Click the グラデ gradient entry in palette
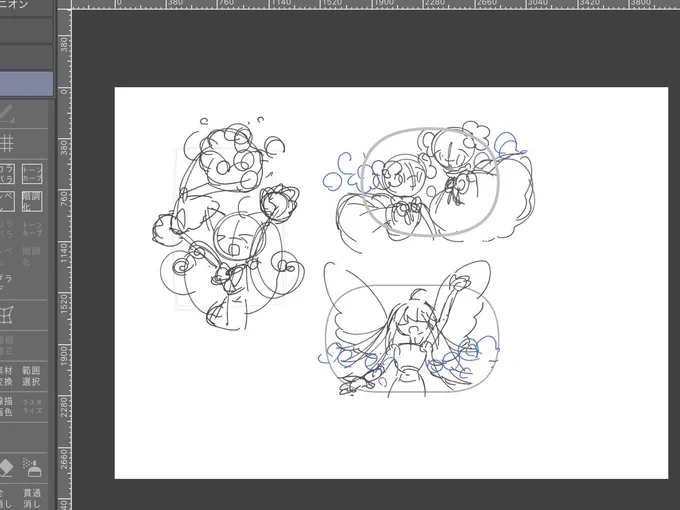Image resolution: width=680 pixels, height=510 pixels. click(x=5, y=283)
